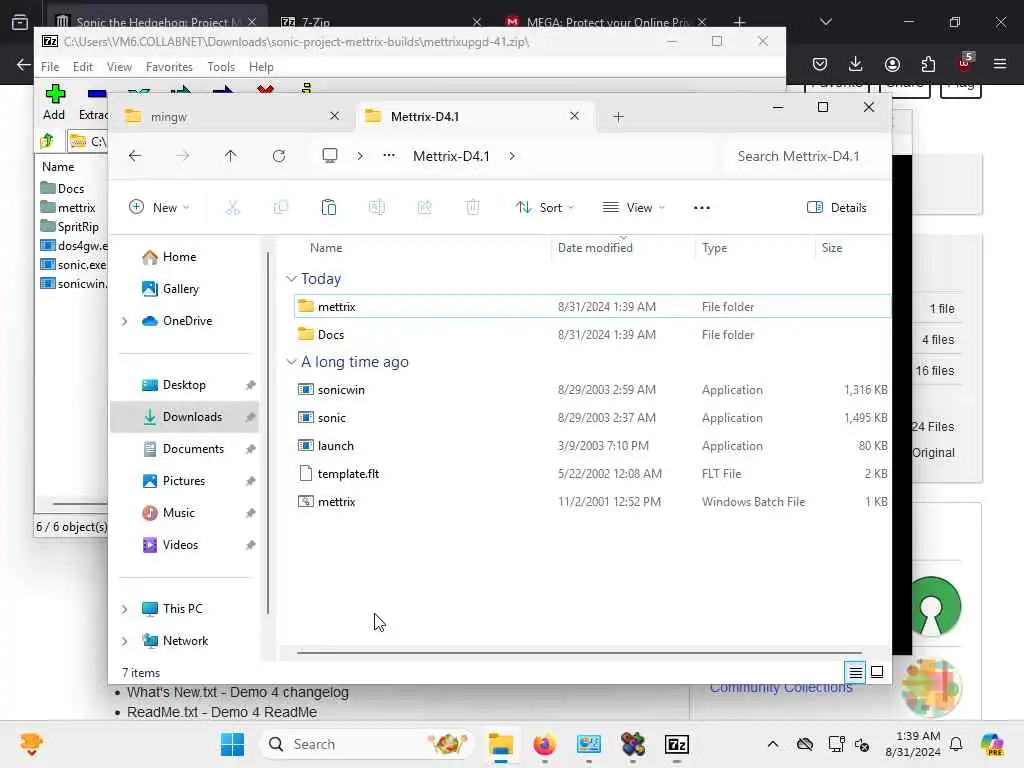Open the 7-Zip Favorites menu
This screenshot has height=768, width=1024.
tap(169, 67)
